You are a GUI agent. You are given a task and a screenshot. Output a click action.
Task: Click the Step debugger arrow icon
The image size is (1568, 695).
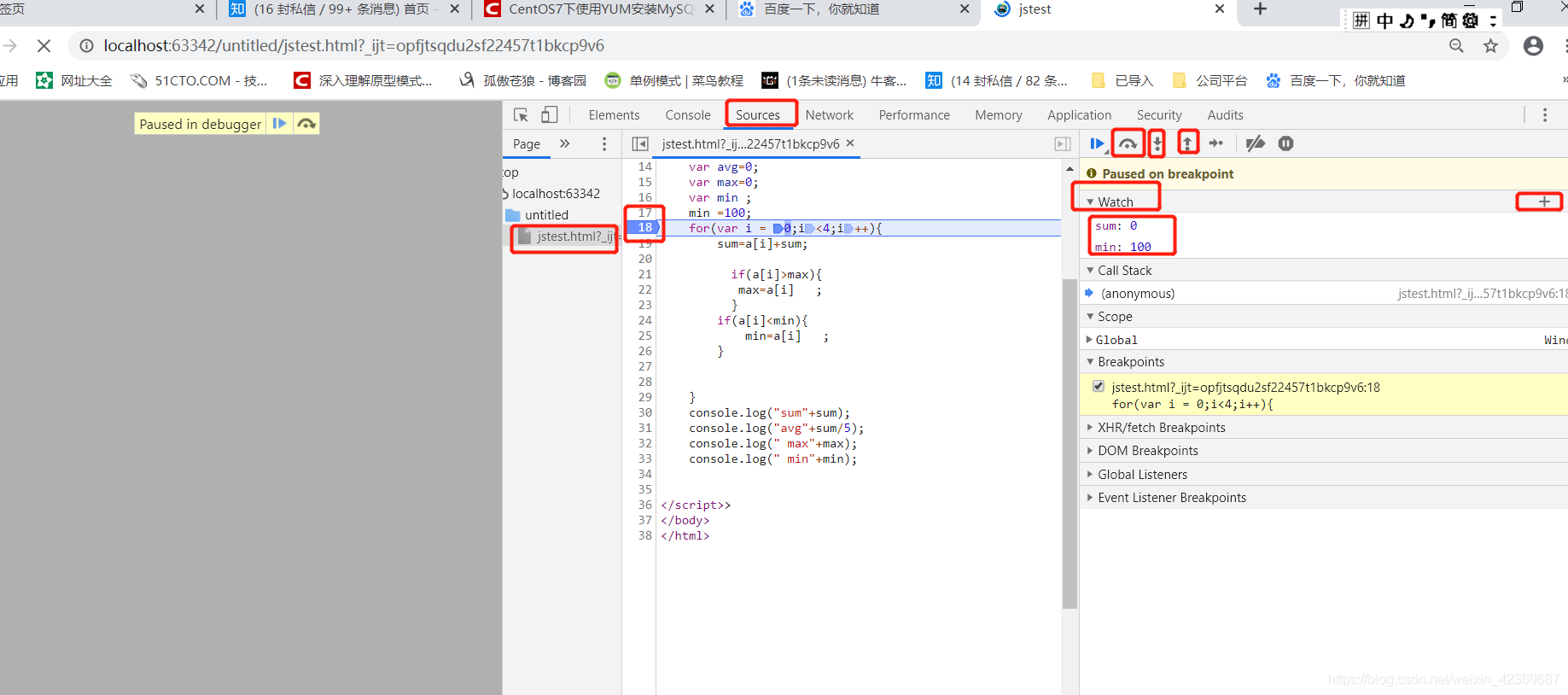tap(1216, 143)
